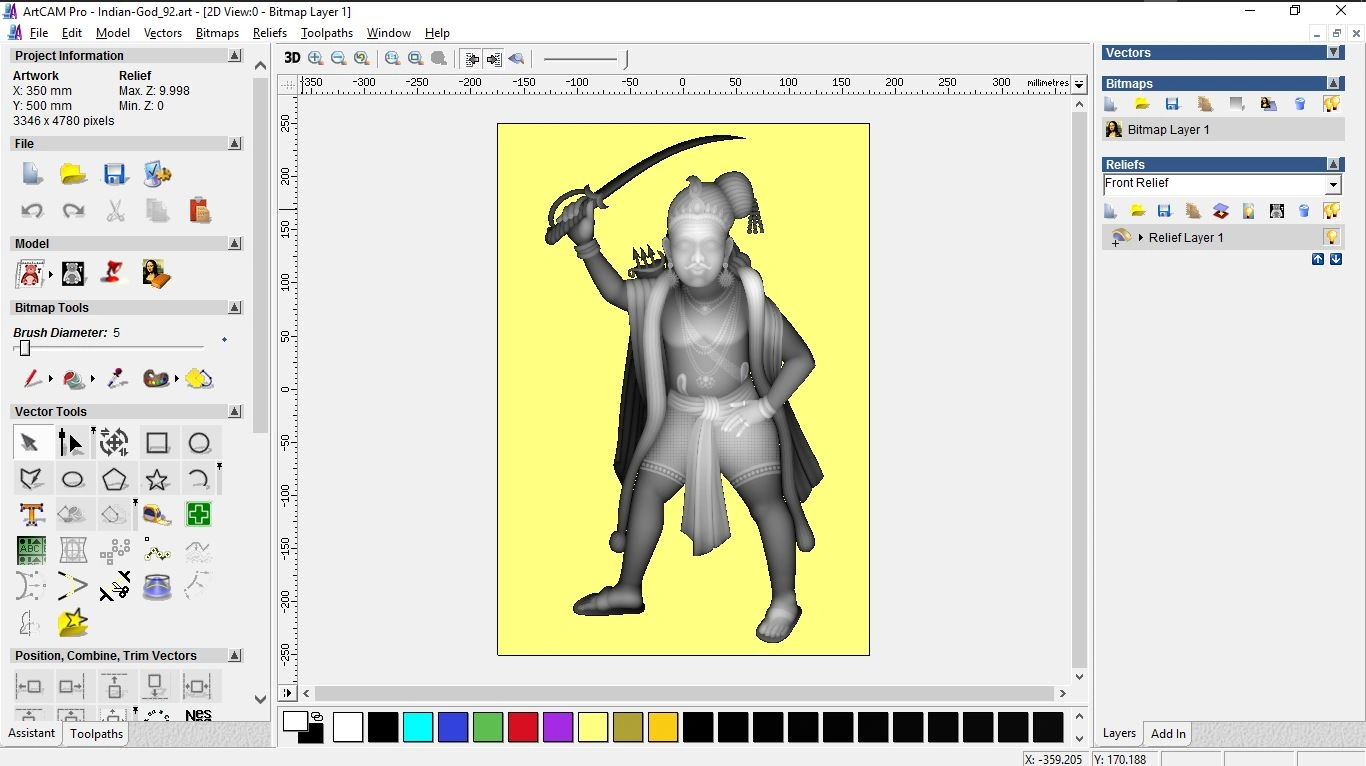Viewport: 1366px width, 766px height.
Task: Click the 3D view button
Action: [292, 58]
